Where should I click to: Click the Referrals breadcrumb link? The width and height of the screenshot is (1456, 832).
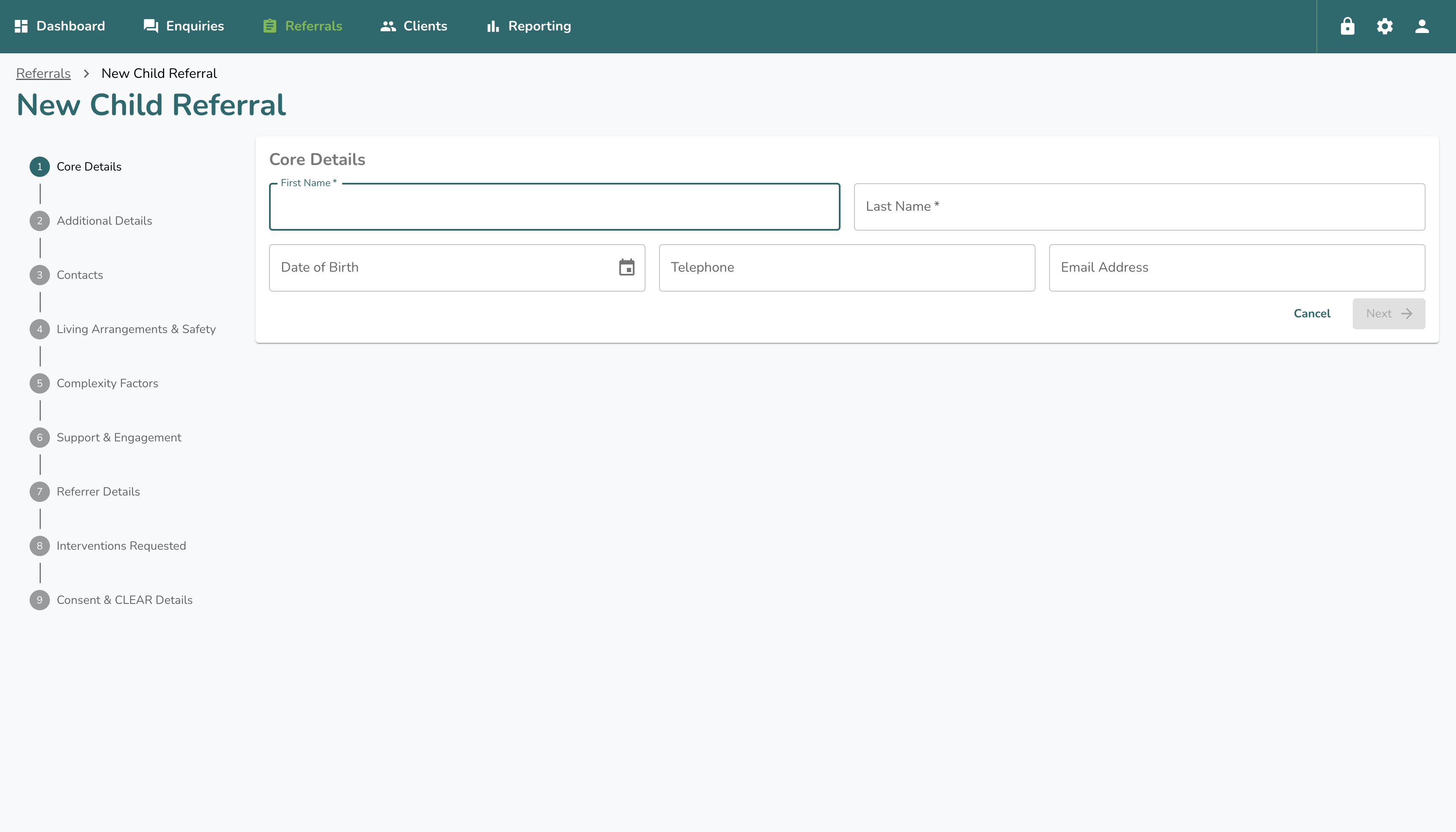click(x=44, y=74)
